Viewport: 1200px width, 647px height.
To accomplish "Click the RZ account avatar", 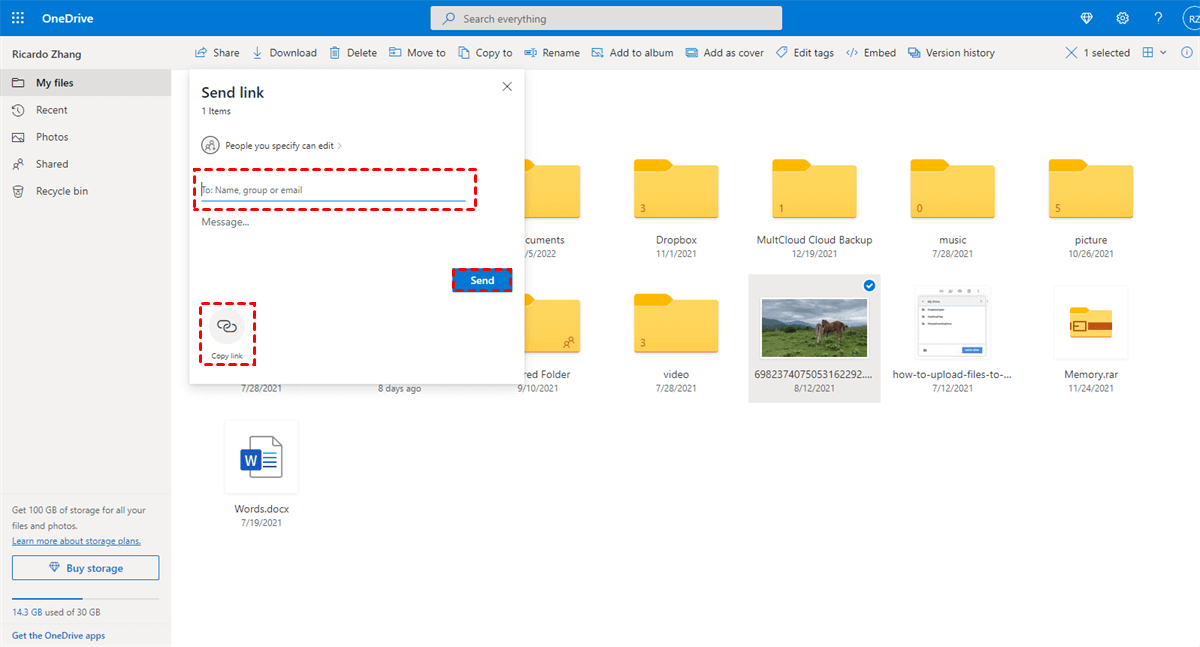I will 1187,18.
